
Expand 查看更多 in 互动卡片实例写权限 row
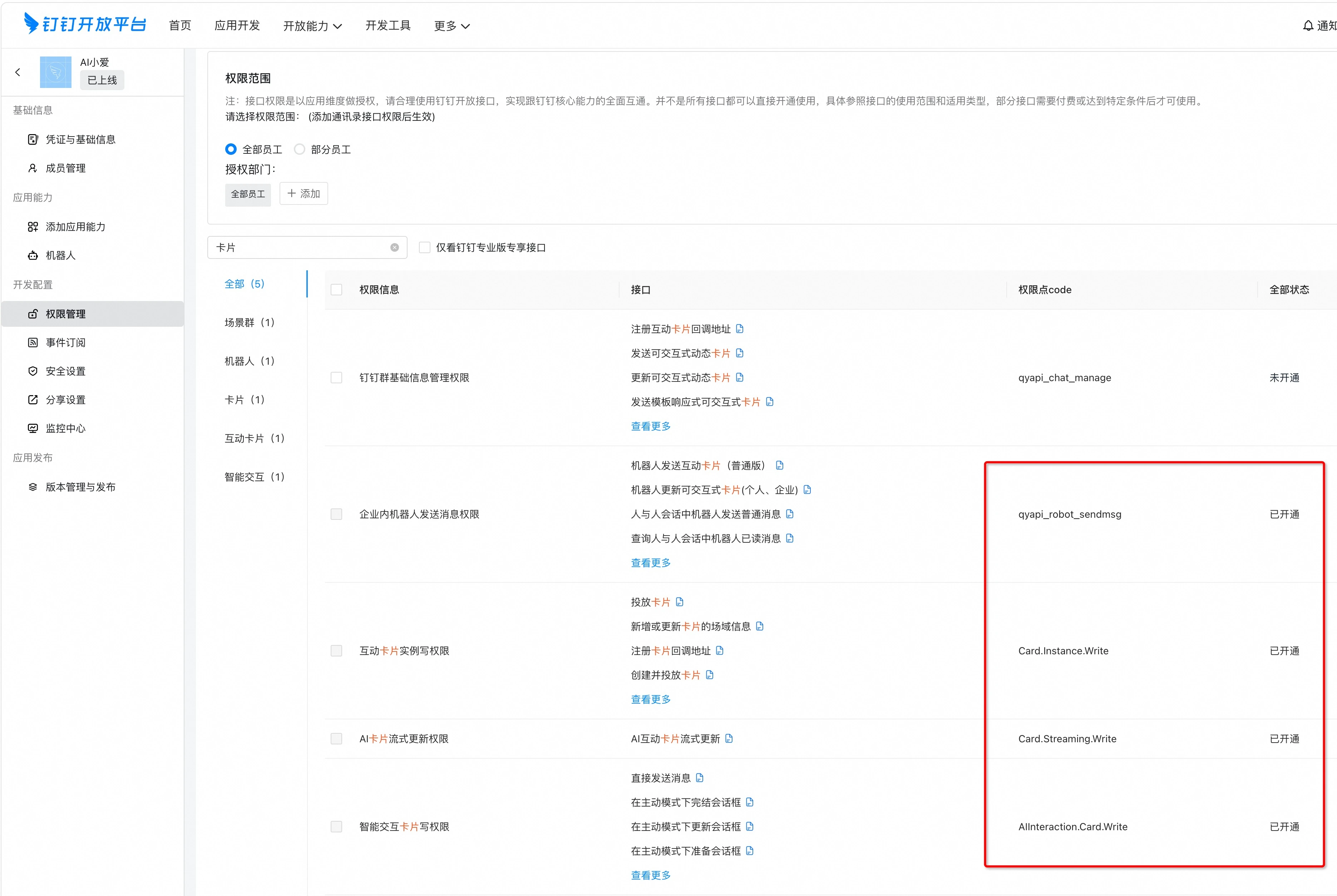pyautogui.click(x=651, y=699)
